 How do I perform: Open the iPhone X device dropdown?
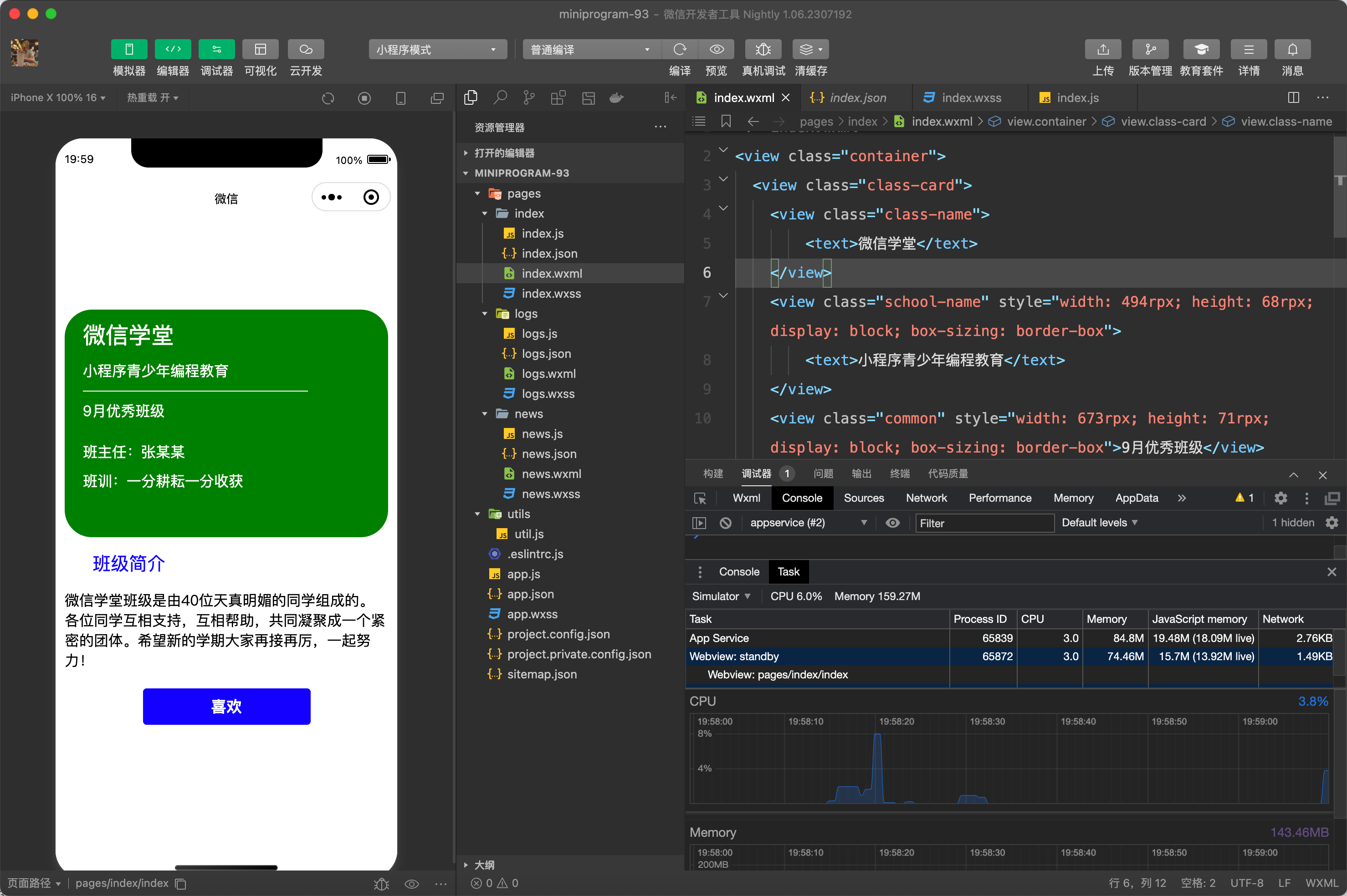point(58,98)
